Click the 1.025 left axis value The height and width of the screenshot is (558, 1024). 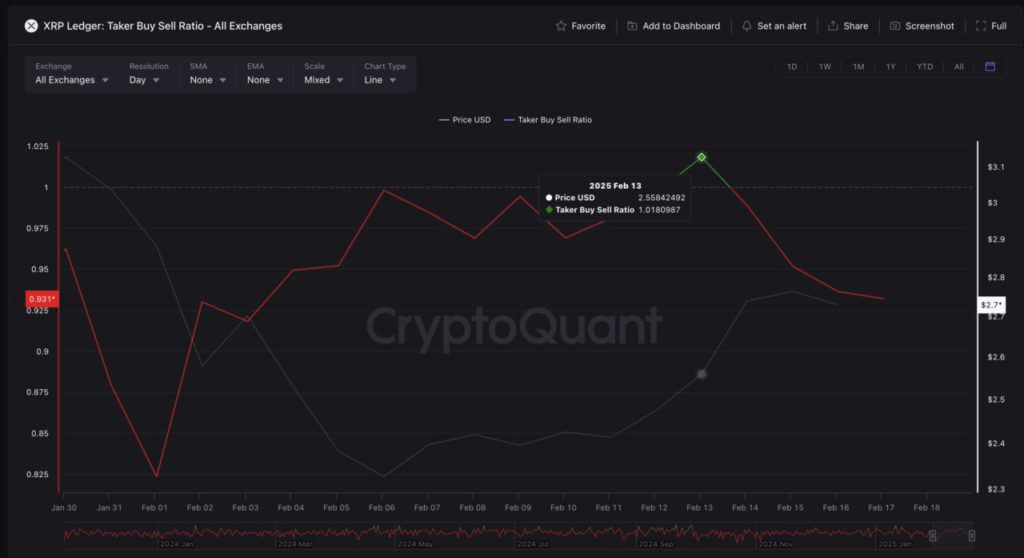(37, 146)
